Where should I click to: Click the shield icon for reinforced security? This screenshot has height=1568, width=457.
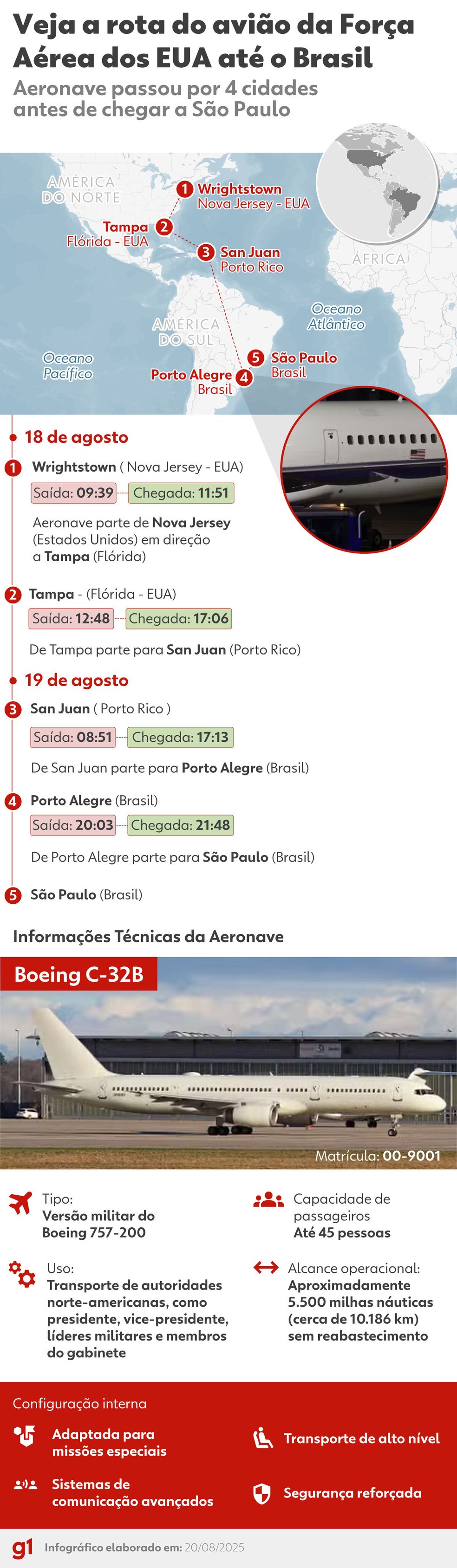261,1493
